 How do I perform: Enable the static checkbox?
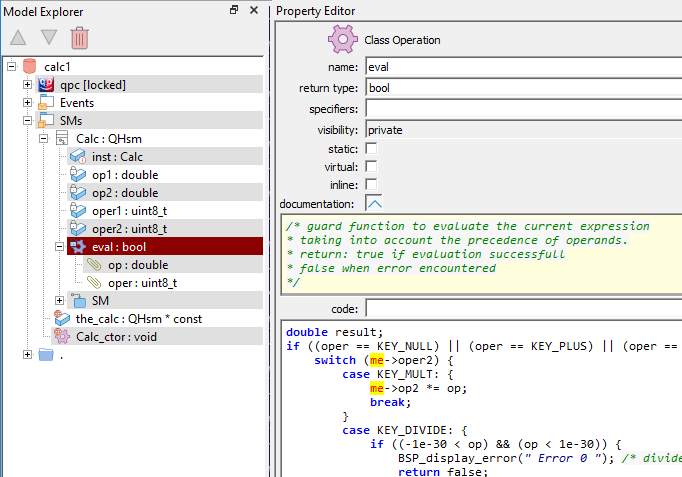371,148
